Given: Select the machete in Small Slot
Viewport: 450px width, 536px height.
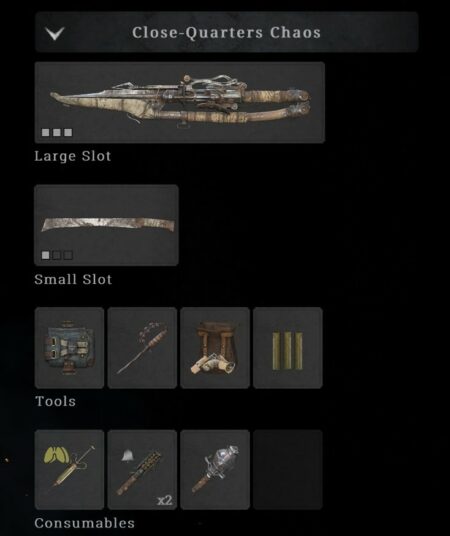Looking at the screenshot, I should pos(106,225).
